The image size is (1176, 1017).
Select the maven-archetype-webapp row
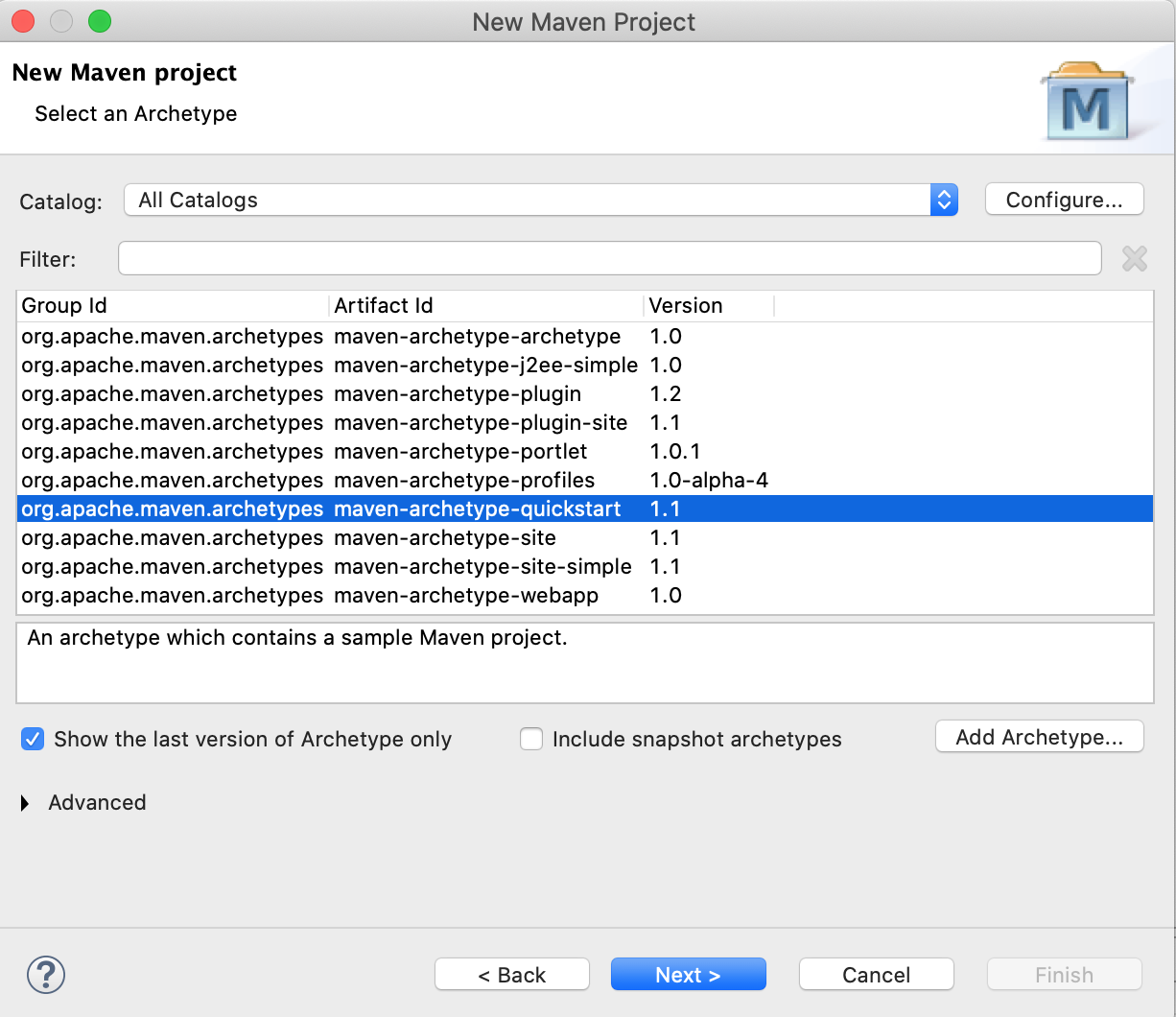[x=384, y=595]
